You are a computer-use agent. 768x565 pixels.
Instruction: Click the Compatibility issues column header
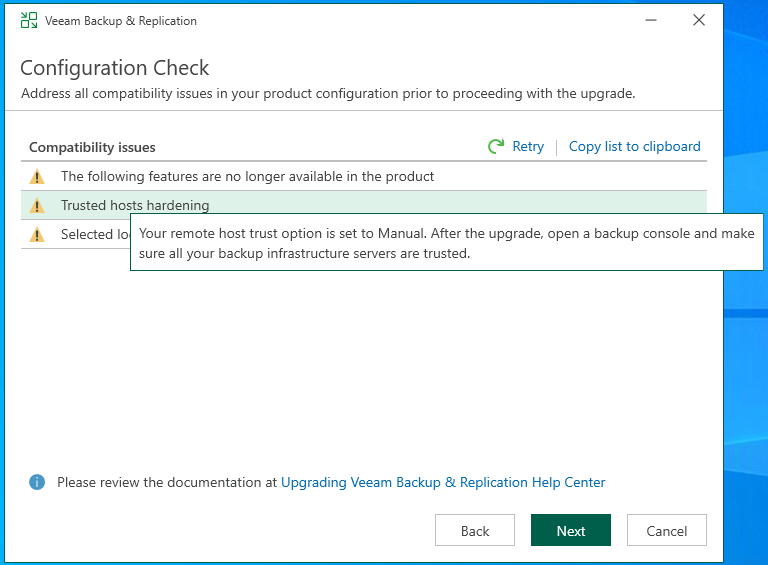(x=92, y=147)
